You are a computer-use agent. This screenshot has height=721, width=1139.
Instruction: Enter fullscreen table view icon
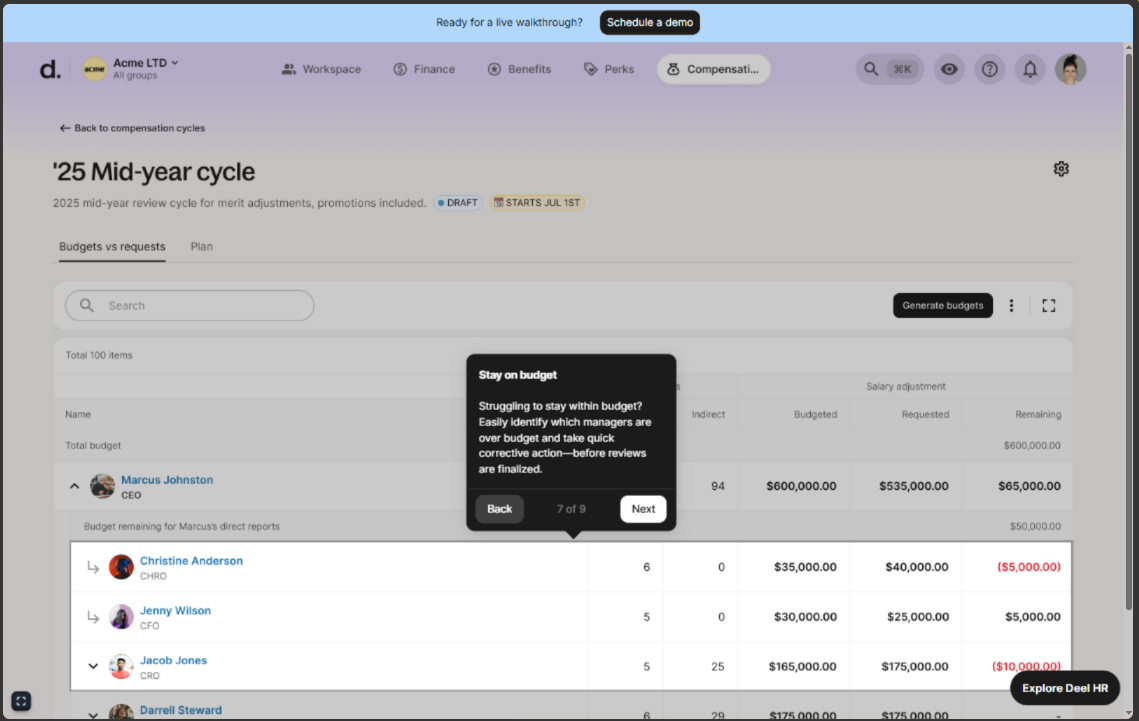[x=1048, y=306]
